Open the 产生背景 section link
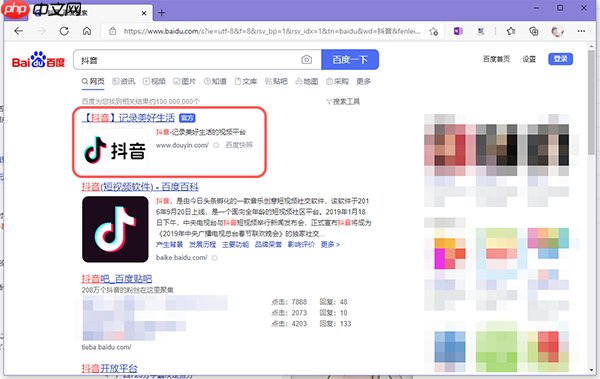The height and width of the screenshot is (379, 600). pyautogui.click(x=169, y=245)
